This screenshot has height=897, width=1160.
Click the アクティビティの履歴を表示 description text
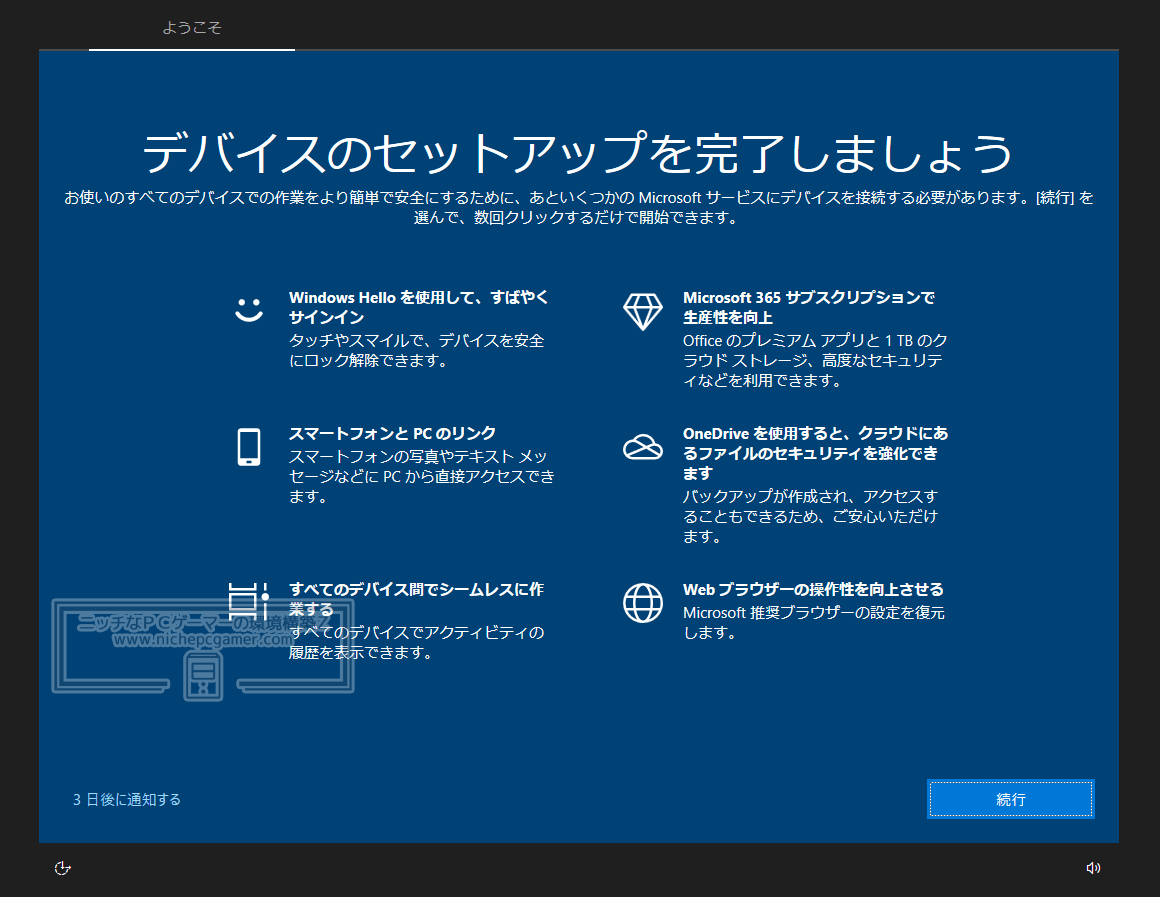417,642
